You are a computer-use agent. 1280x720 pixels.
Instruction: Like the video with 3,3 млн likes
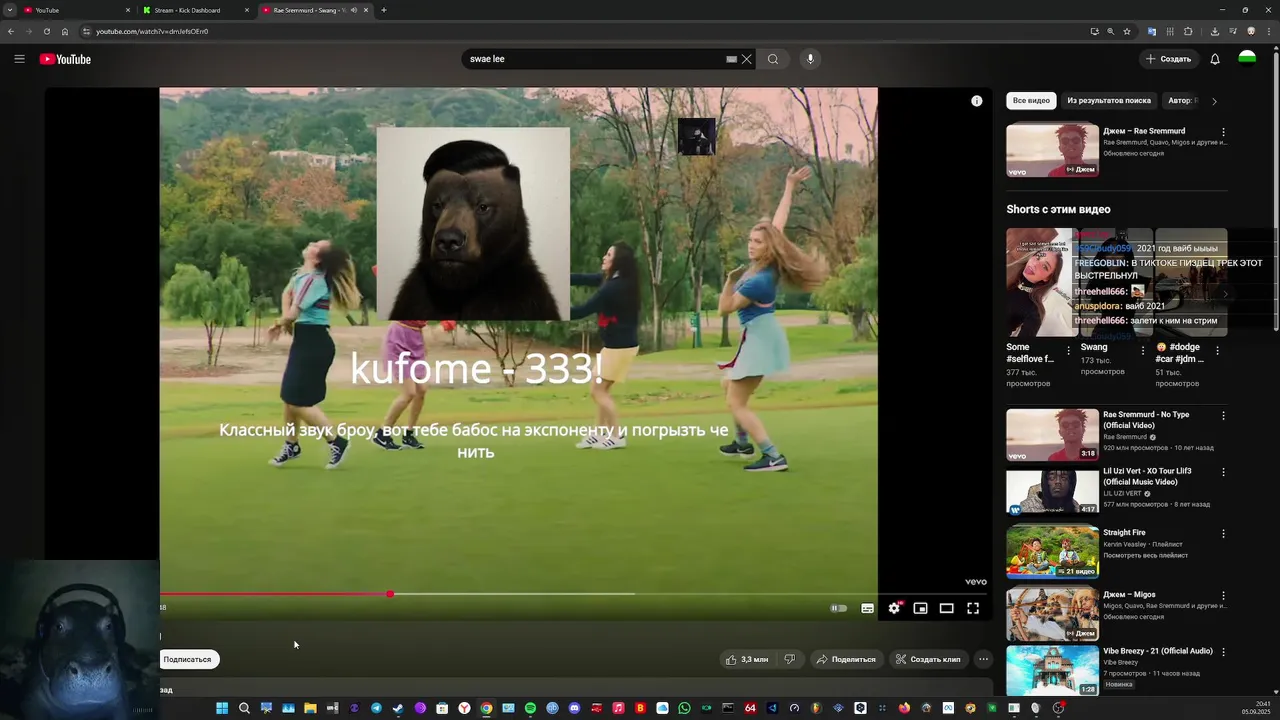[x=747, y=659]
